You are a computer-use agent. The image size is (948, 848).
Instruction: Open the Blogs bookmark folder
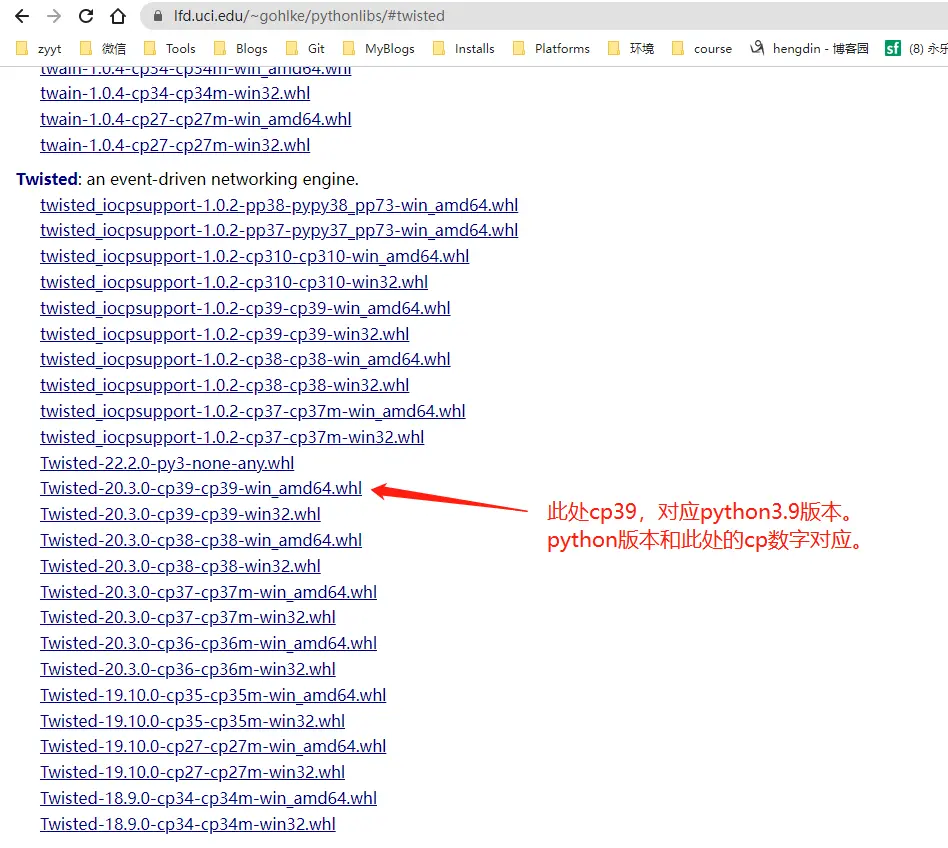(x=241, y=48)
